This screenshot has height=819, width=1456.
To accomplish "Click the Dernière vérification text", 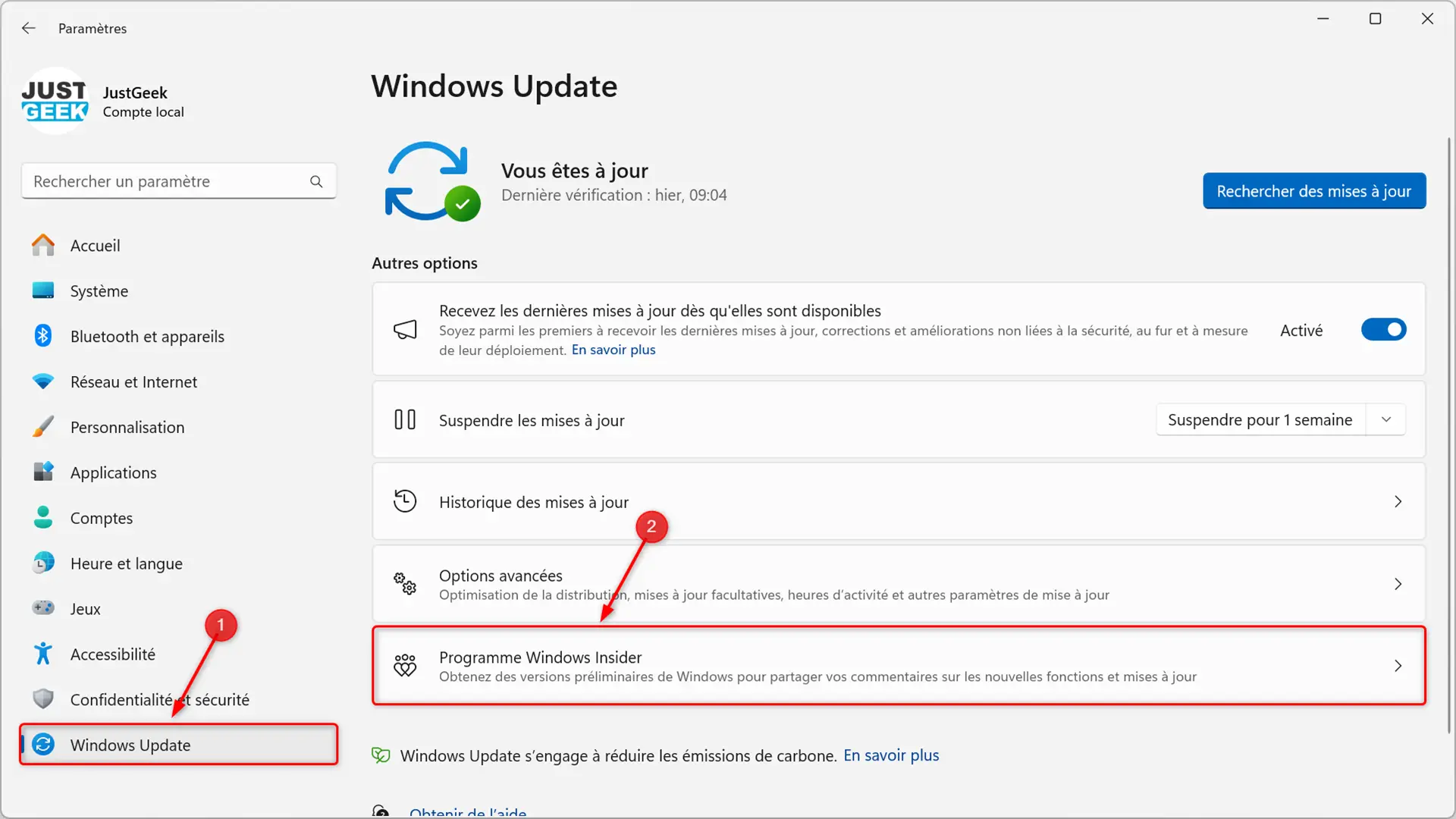I will point(613,195).
